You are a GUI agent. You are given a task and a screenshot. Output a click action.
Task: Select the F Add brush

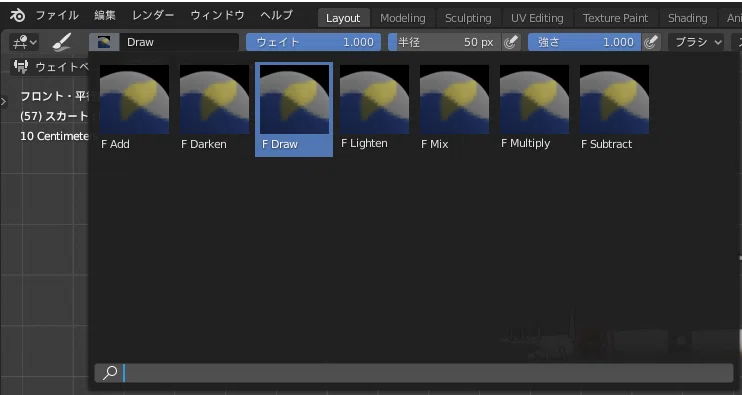tap(134, 109)
